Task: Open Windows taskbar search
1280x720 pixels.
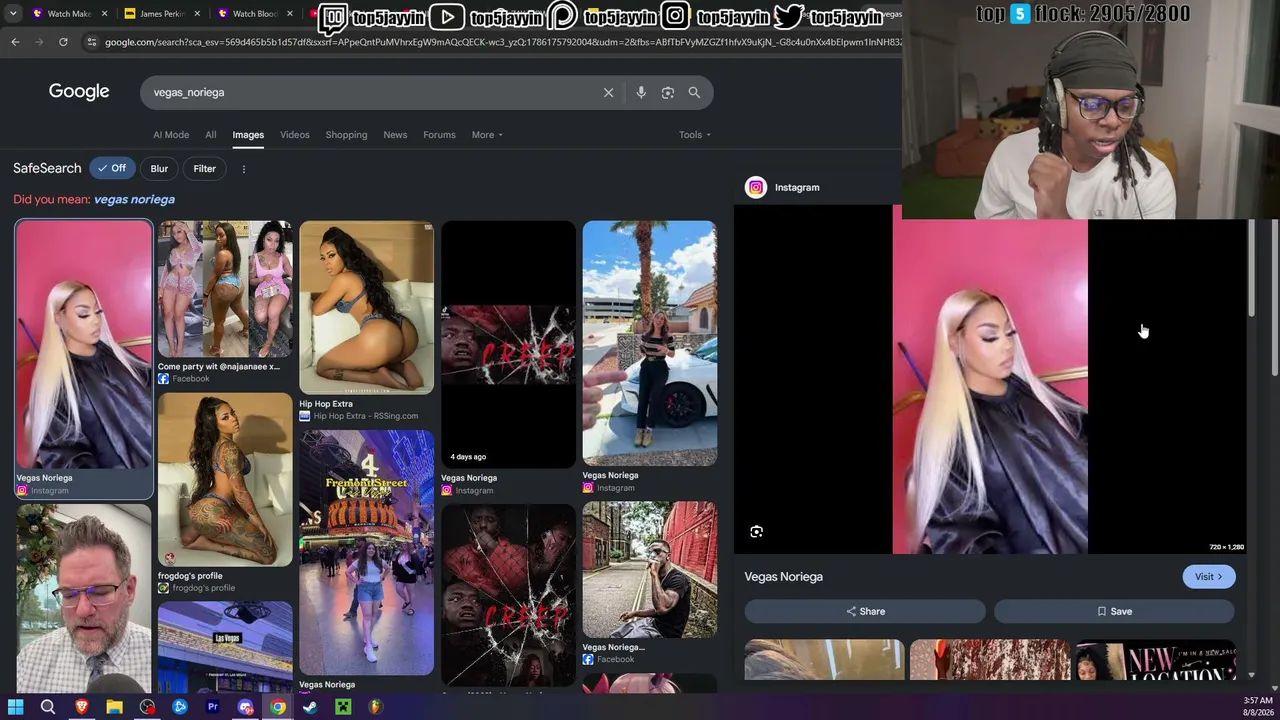Action: [47, 707]
